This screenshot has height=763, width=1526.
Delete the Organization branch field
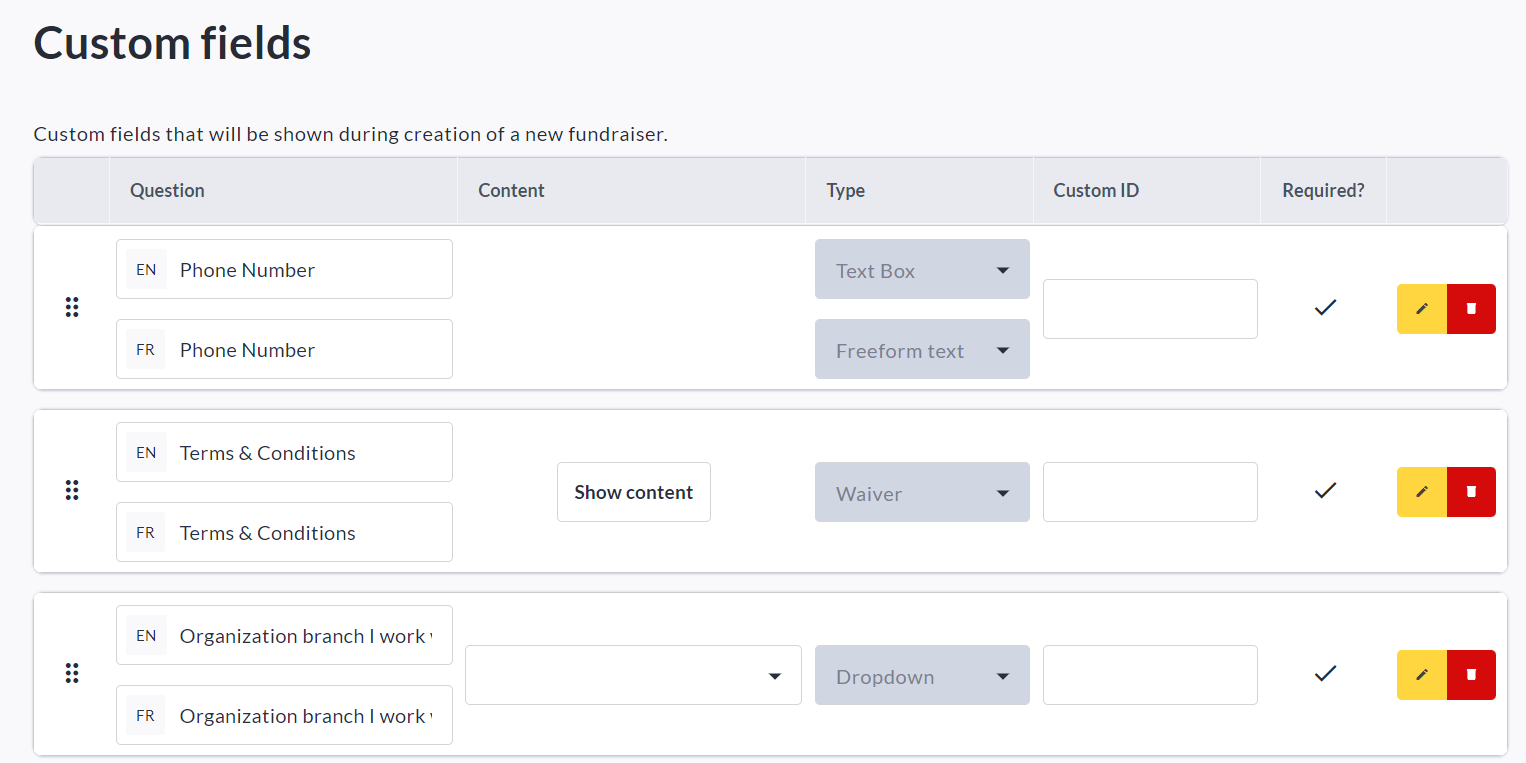point(1471,675)
